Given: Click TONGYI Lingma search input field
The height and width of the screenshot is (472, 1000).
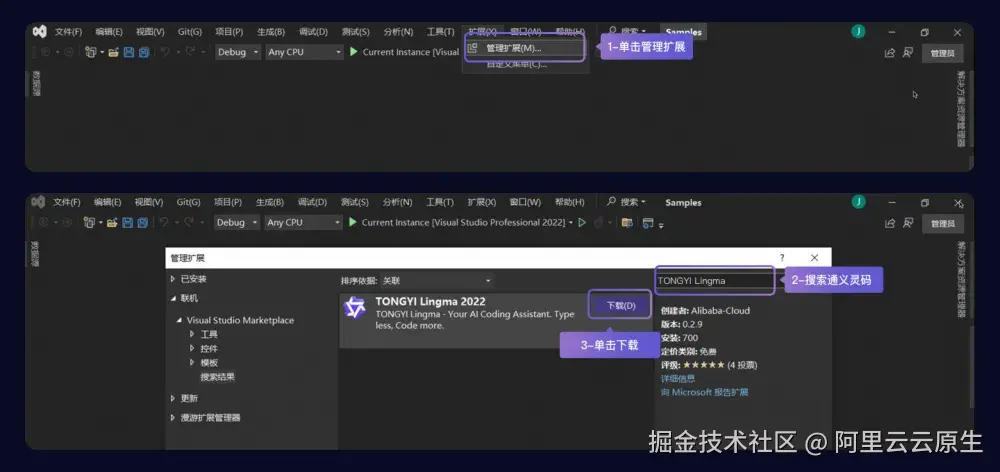Looking at the screenshot, I should coord(714,281).
